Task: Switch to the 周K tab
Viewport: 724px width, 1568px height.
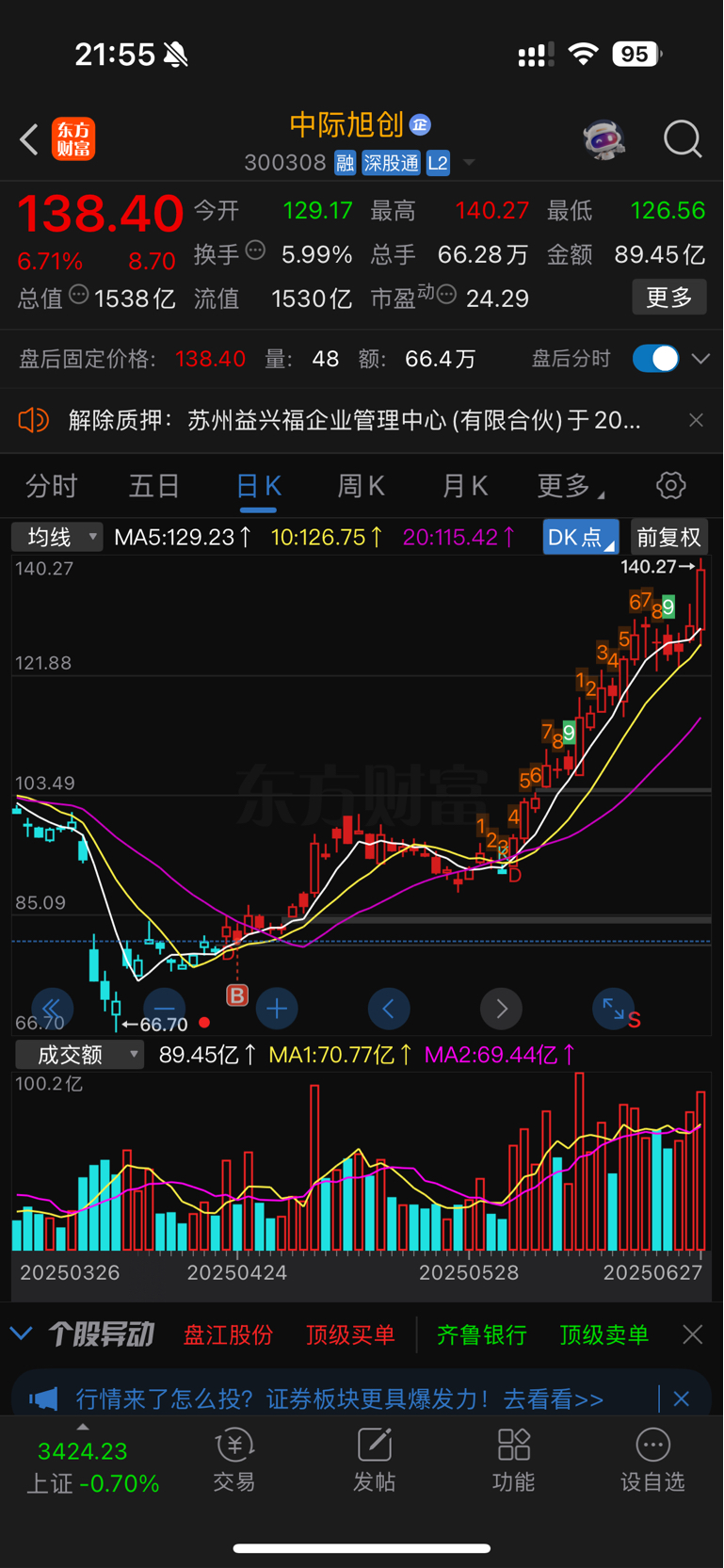Action: click(x=361, y=486)
